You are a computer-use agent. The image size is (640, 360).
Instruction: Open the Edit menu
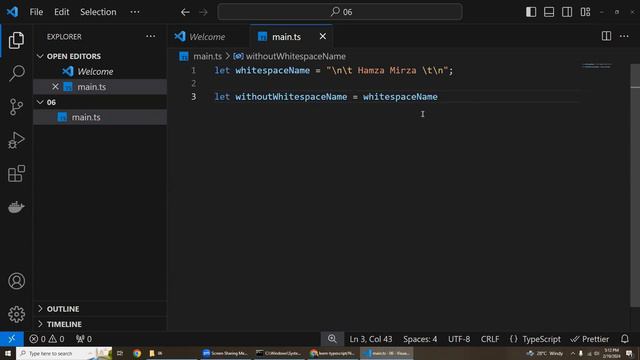click(x=62, y=12)
